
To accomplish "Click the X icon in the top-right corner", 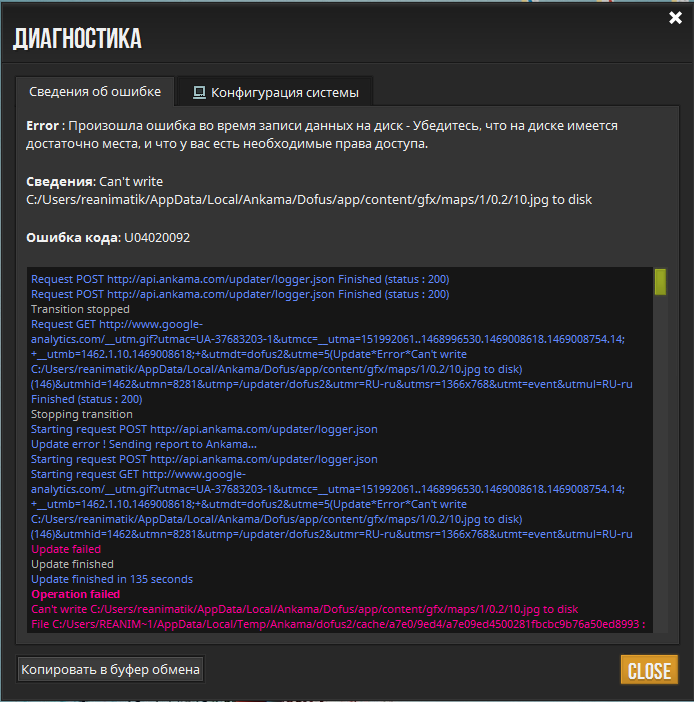I will (x=675, y=18).
